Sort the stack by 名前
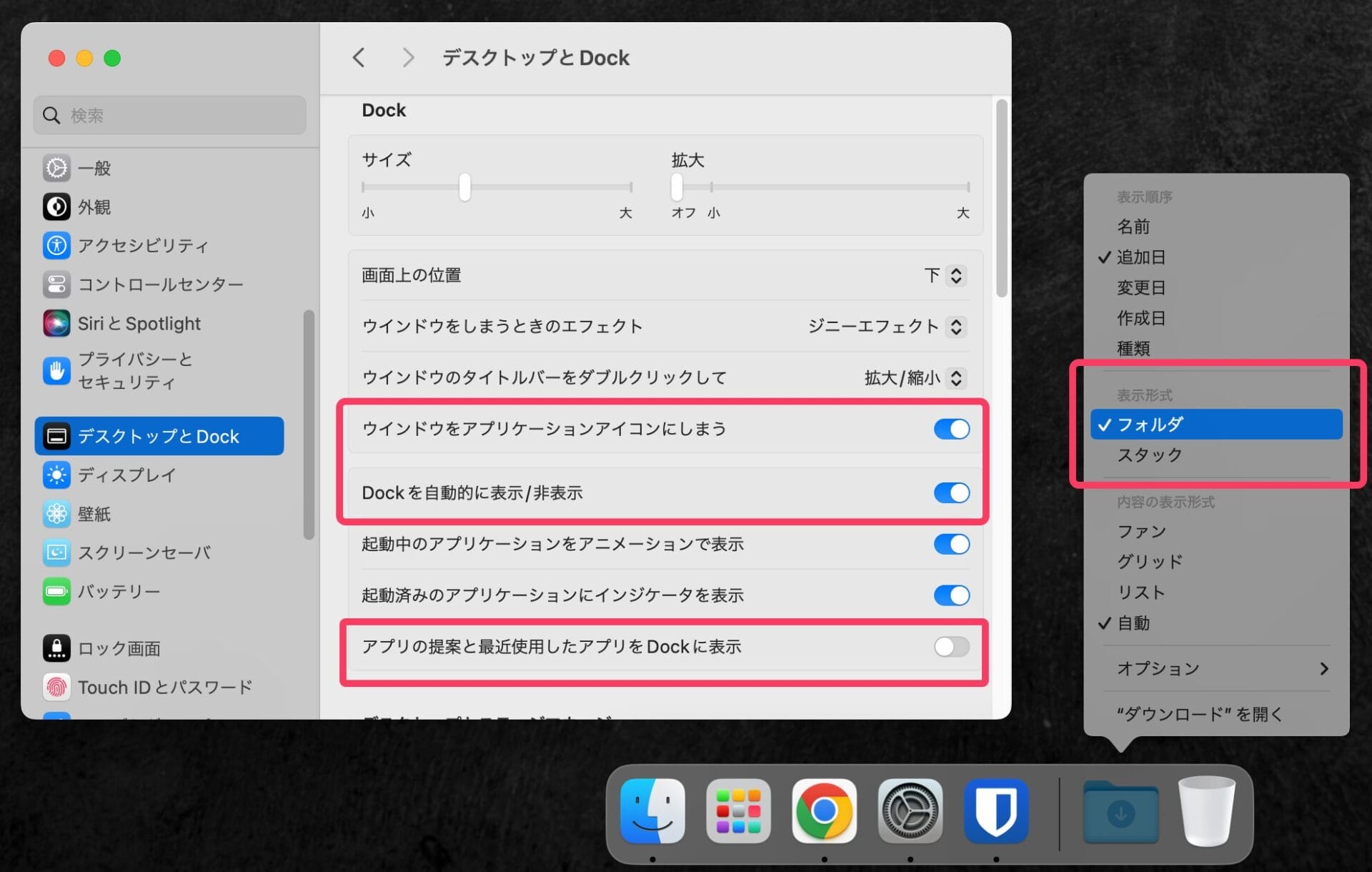Image resolution: width=1372 pixels, height=872 pixels. 1135,227
